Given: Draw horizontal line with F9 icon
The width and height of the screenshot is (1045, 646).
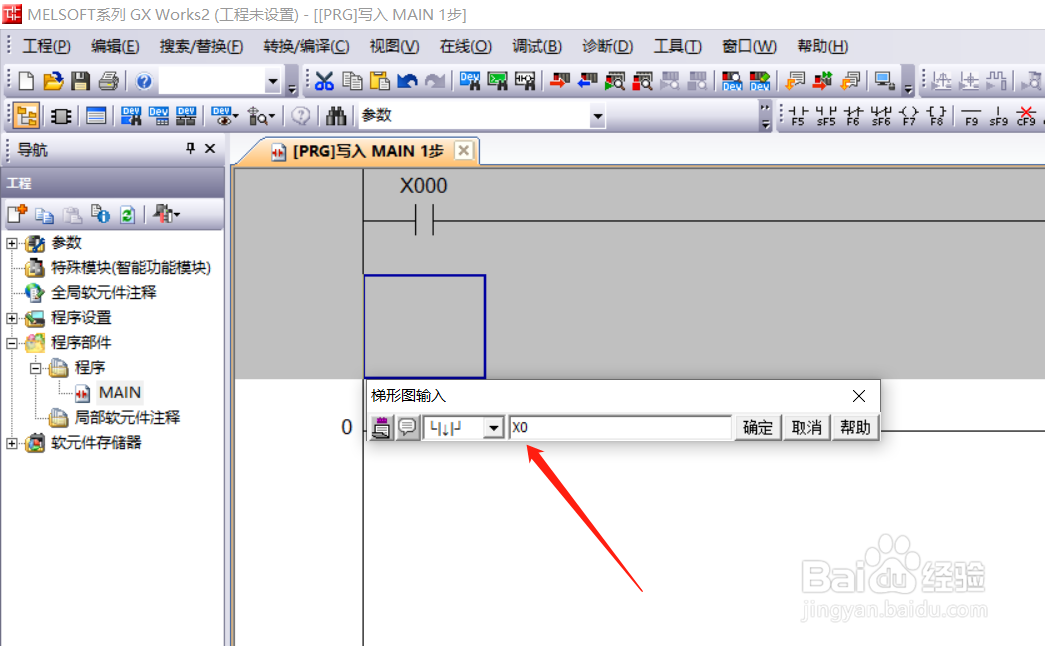Looking at the screenshot, I should click(972, 116).
